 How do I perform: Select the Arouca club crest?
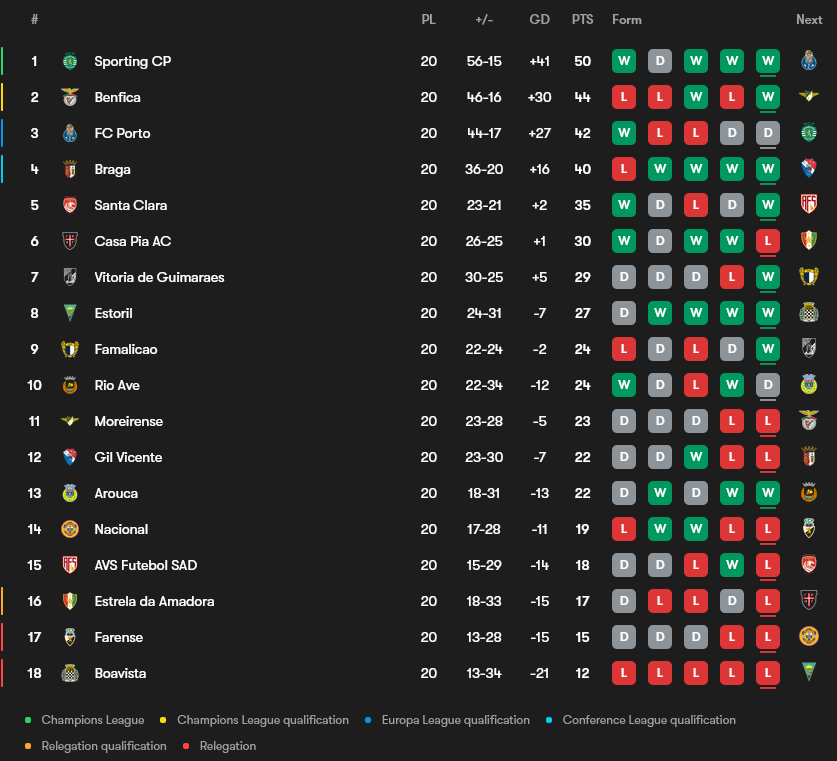pyautogui.click(x=69, y=493)
